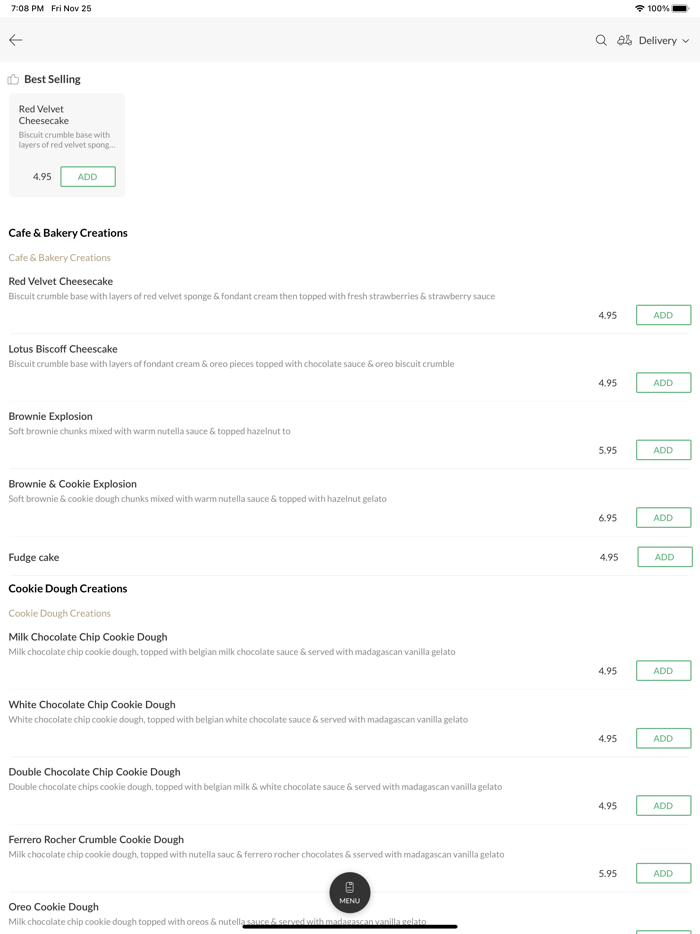Tap the Wi-Fi status icon
The width and height of the screenshot is (700, 934).
tap(639, 8)
